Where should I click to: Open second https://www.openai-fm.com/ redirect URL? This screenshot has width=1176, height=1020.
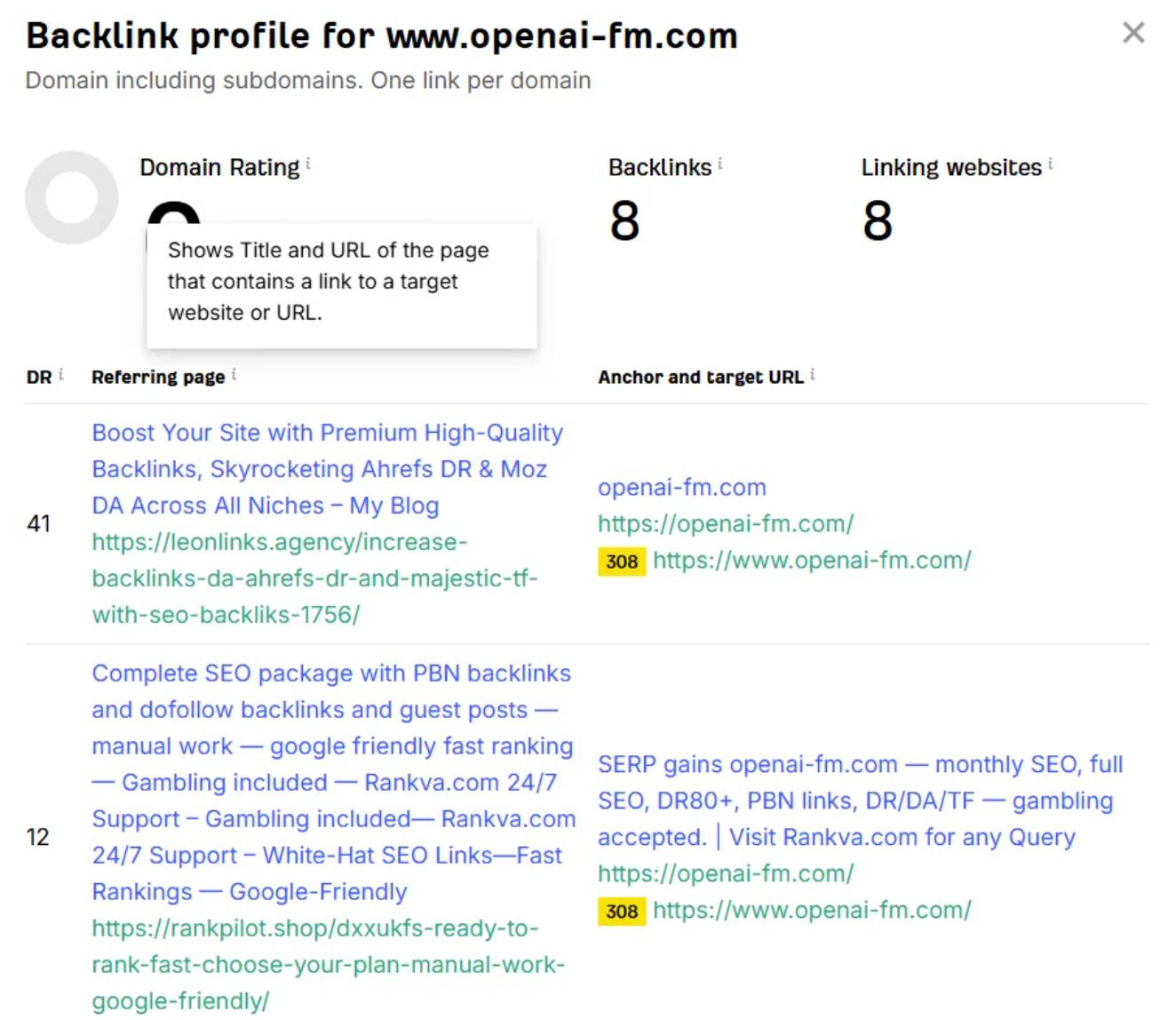point(812,911)
